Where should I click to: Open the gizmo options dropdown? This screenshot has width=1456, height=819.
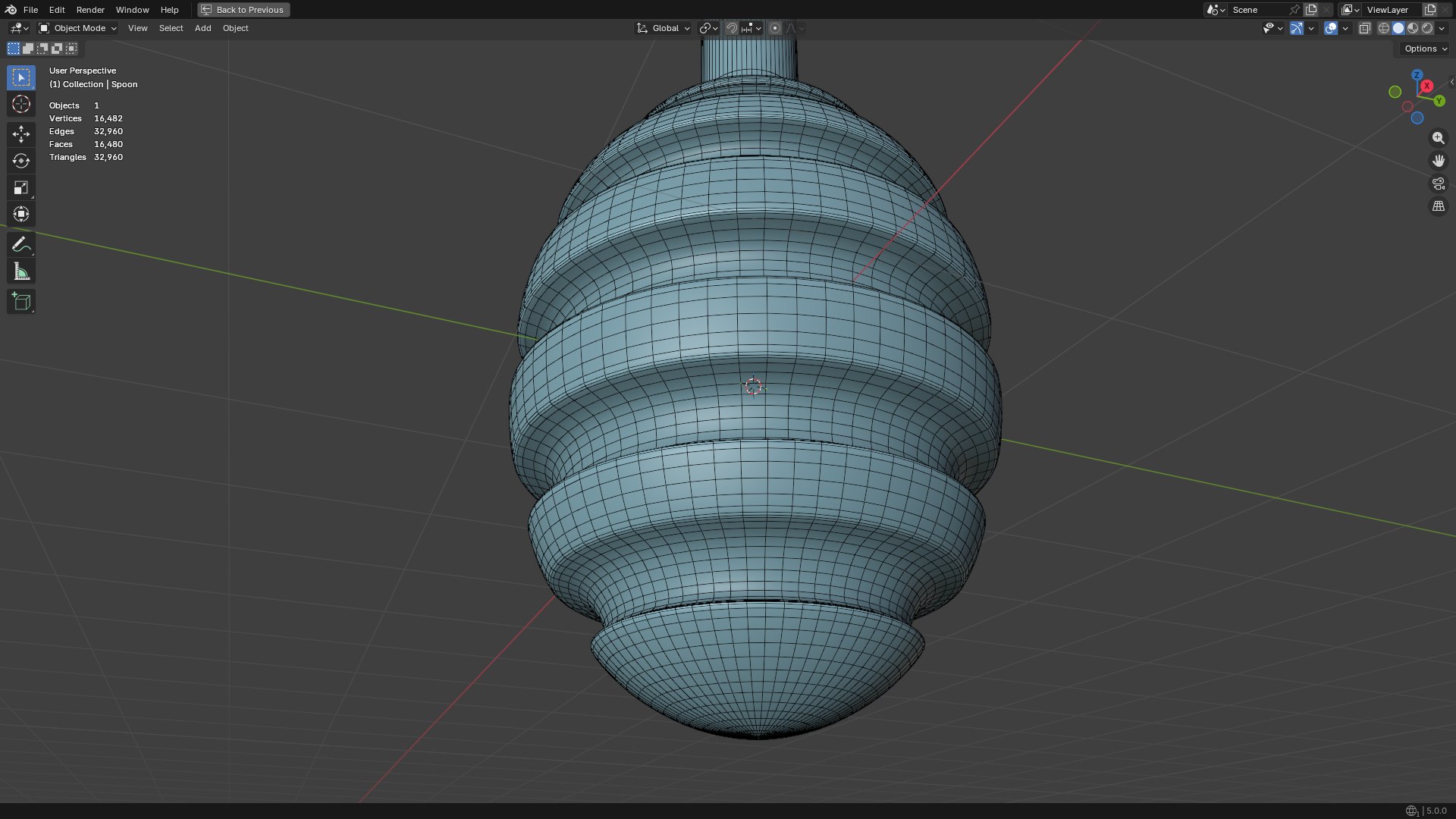tap(1311, 28)
